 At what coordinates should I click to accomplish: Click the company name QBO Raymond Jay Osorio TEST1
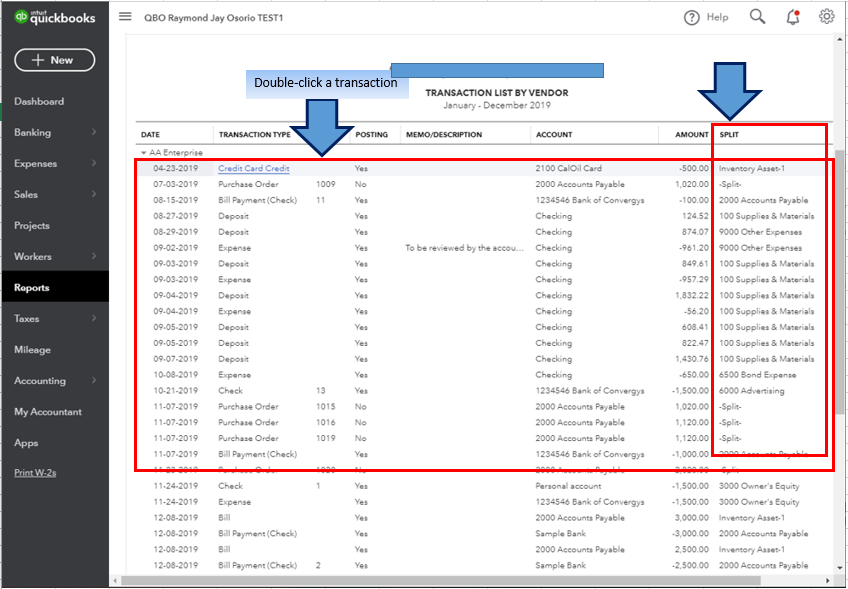pos(214,18)
